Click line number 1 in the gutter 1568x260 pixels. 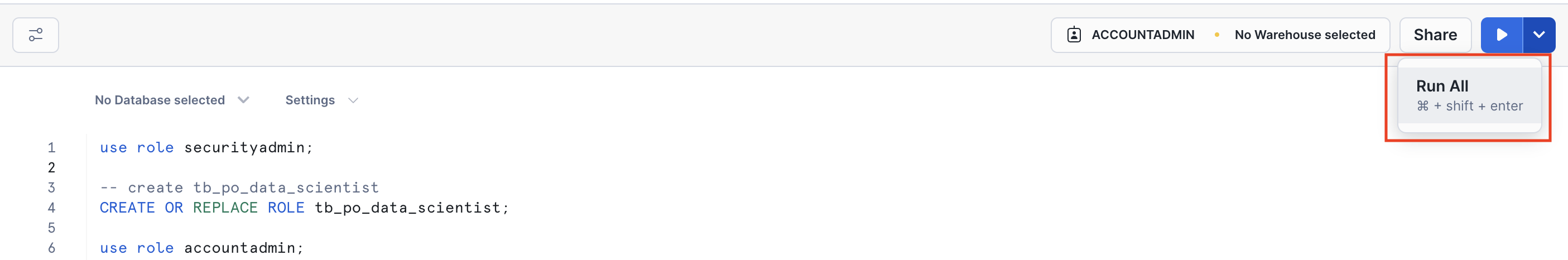(x=52, y=148)
